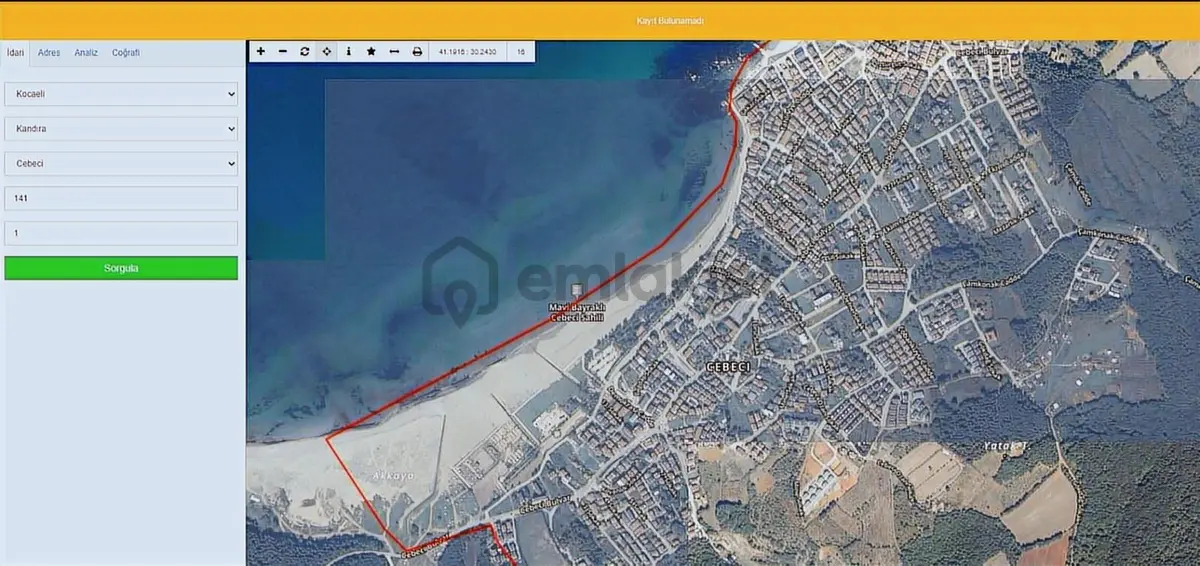Screen dimensions: 1200x566
Task: Print the map with the printer icon
Action: [417, 51]
